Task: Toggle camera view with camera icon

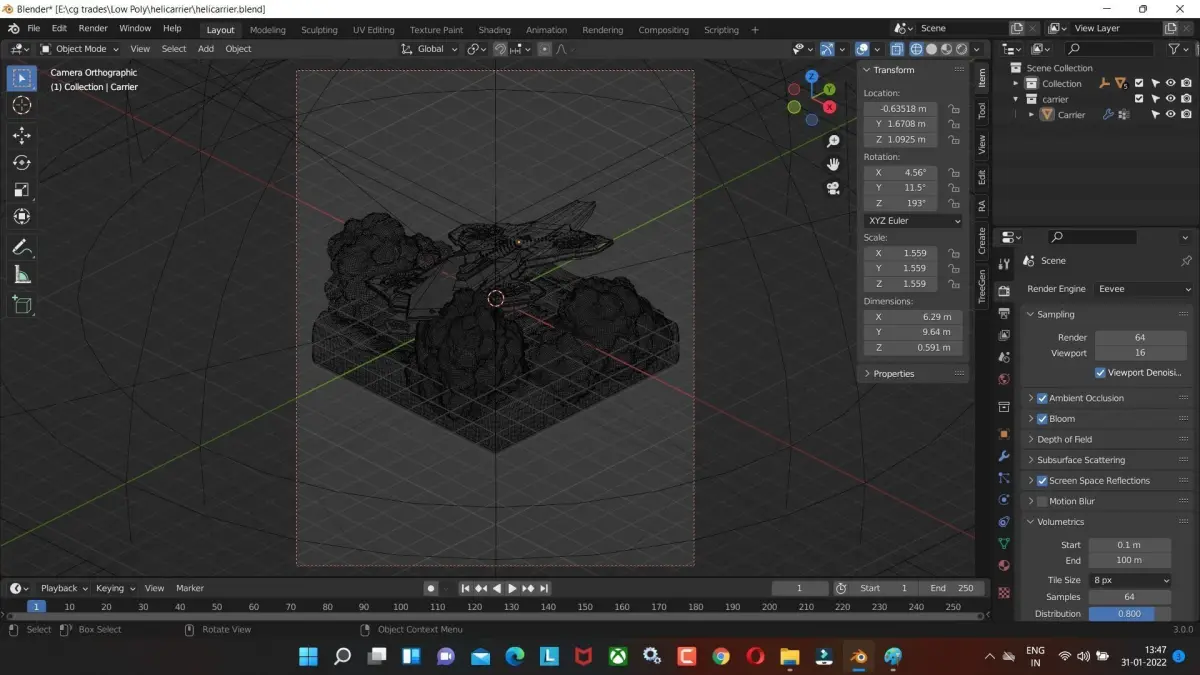Action: 833,188
